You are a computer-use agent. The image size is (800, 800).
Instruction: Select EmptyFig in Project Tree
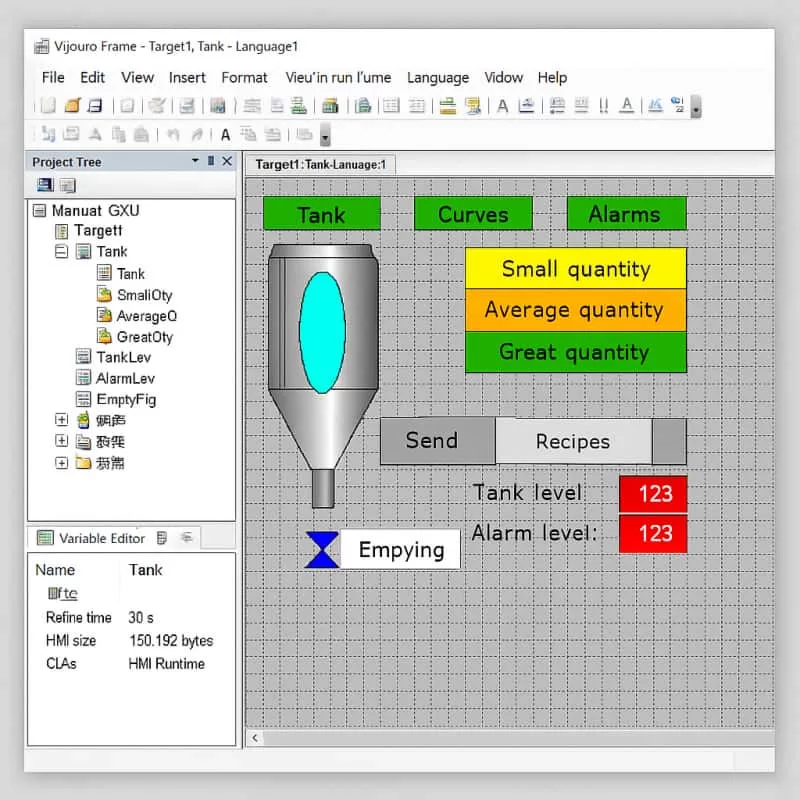[x=126, y=399]
